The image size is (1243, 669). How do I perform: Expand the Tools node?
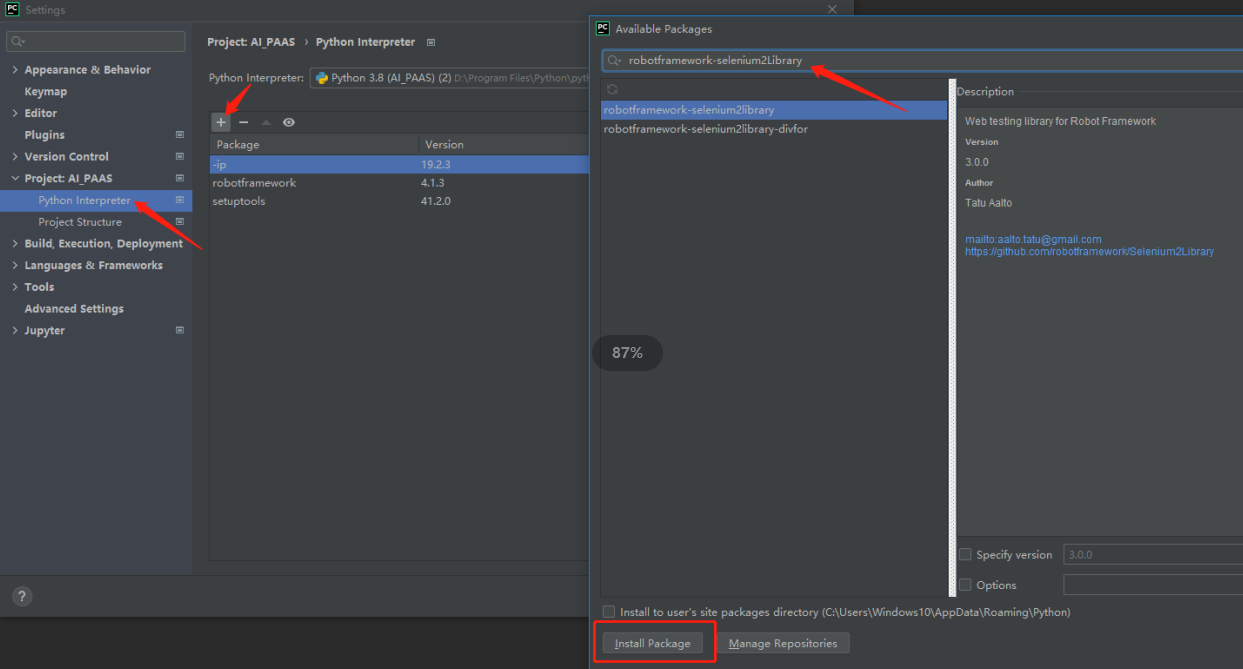click(x=15, y=287)
